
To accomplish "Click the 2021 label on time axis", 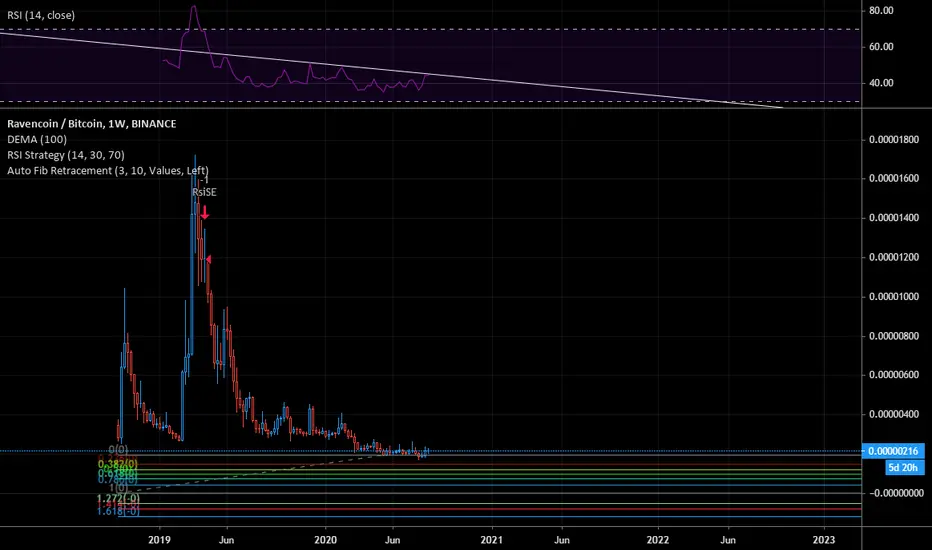I will click(491, 540).
